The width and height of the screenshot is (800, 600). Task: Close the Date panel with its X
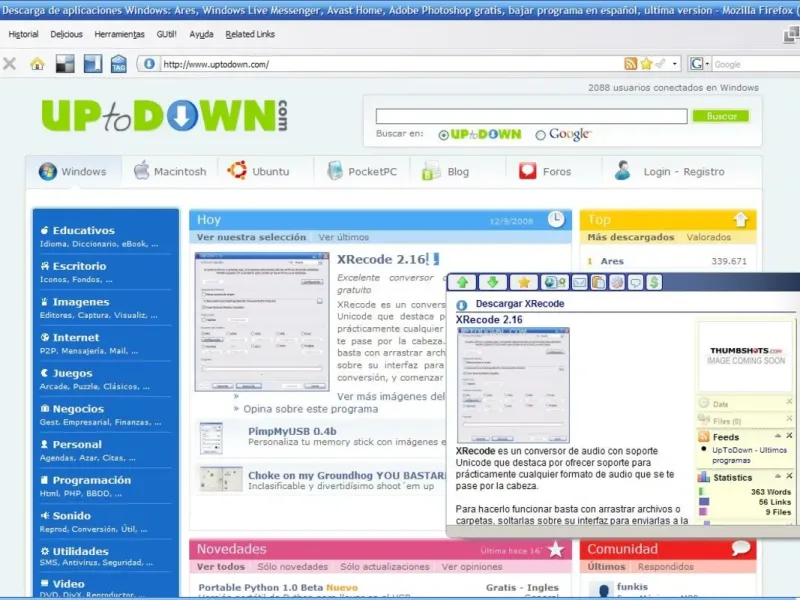point(789,402)
